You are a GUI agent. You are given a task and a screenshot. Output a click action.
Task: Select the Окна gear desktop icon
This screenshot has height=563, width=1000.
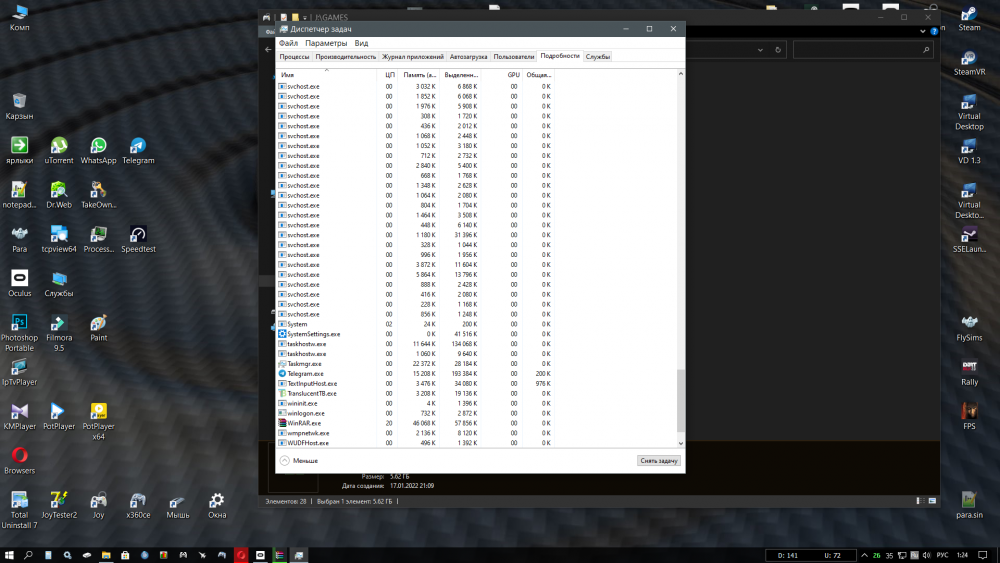(217, 506)
